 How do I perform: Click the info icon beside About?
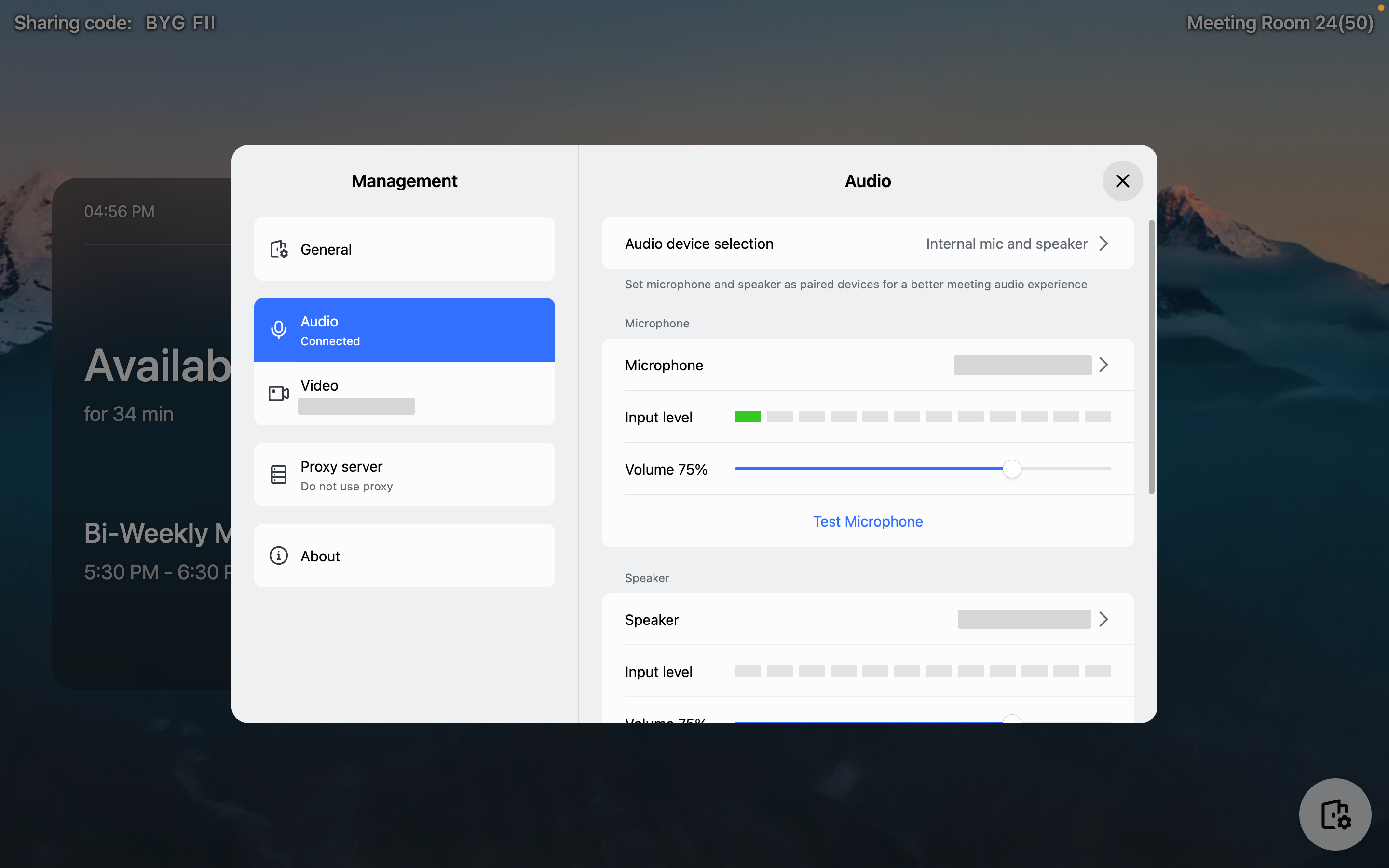tap(278, 555)
